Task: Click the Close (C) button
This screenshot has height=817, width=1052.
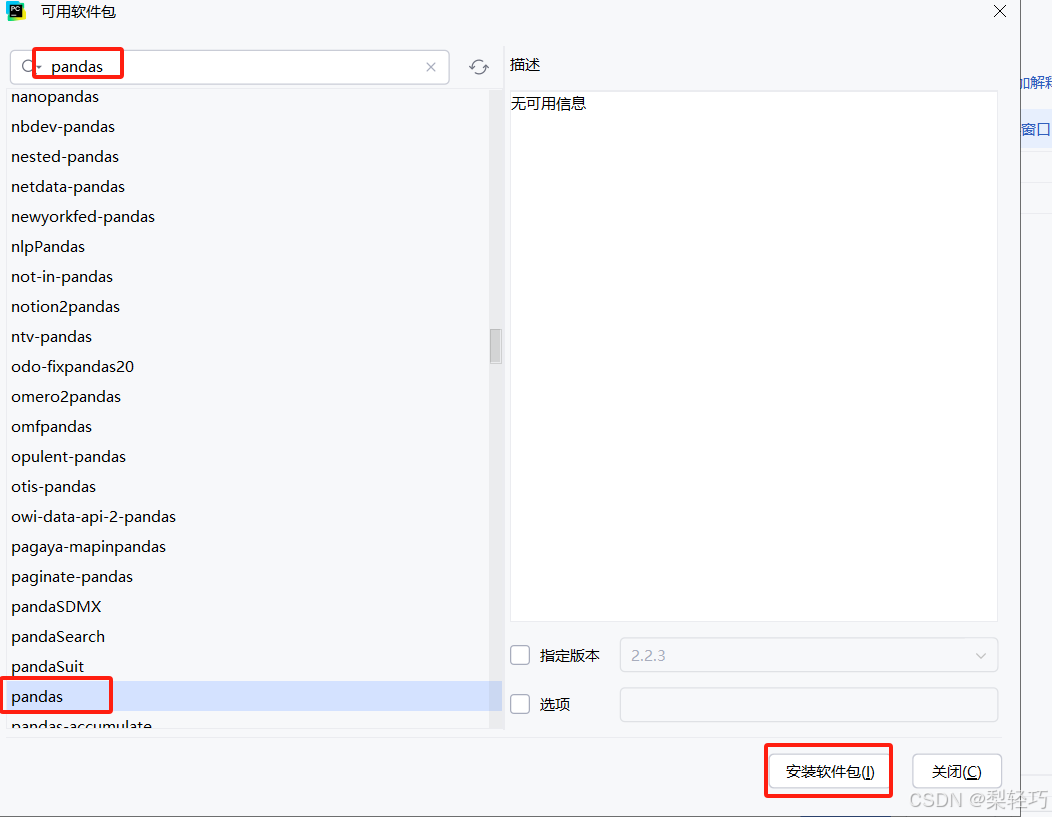Action: 957,771
